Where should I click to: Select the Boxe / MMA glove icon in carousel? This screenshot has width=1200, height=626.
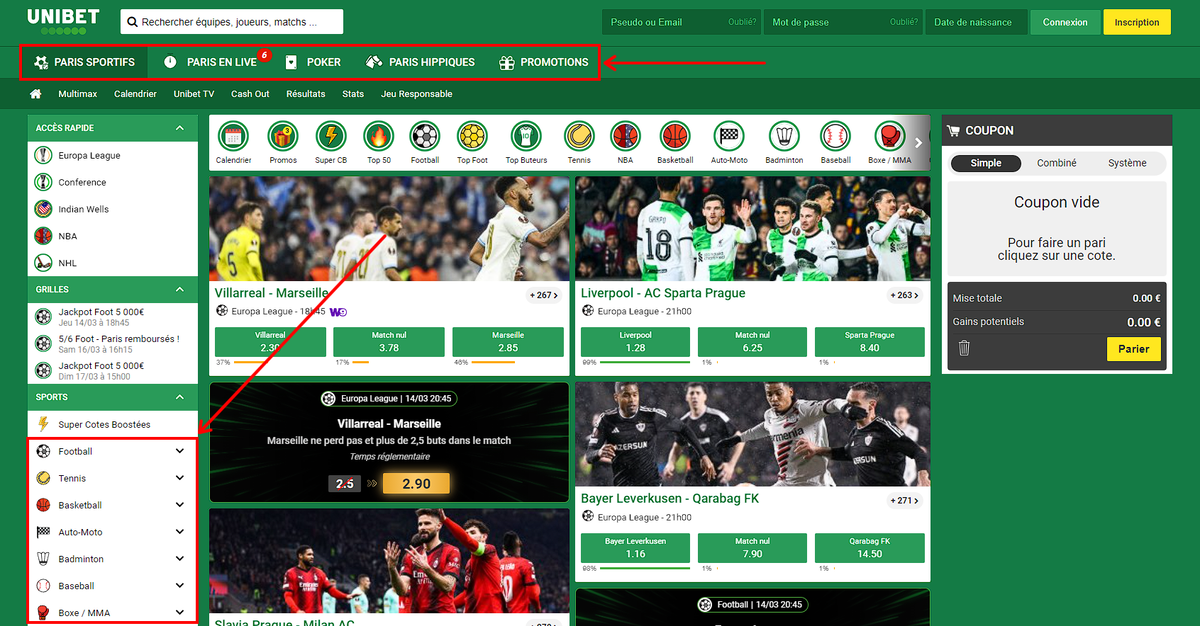pos(889,136)
